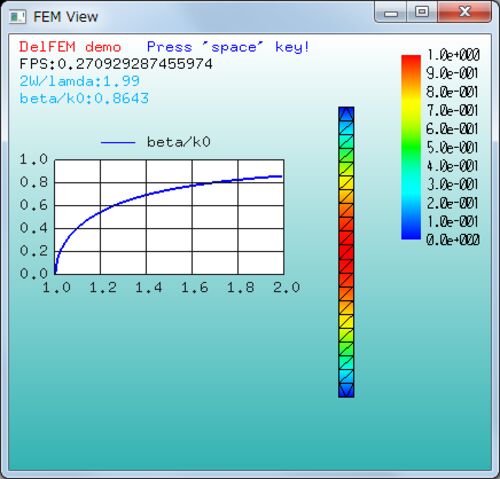This screenshot has height=479, width=500.
Task: Click the 4.0e-001 colorbar label
Action: (452, 166)
